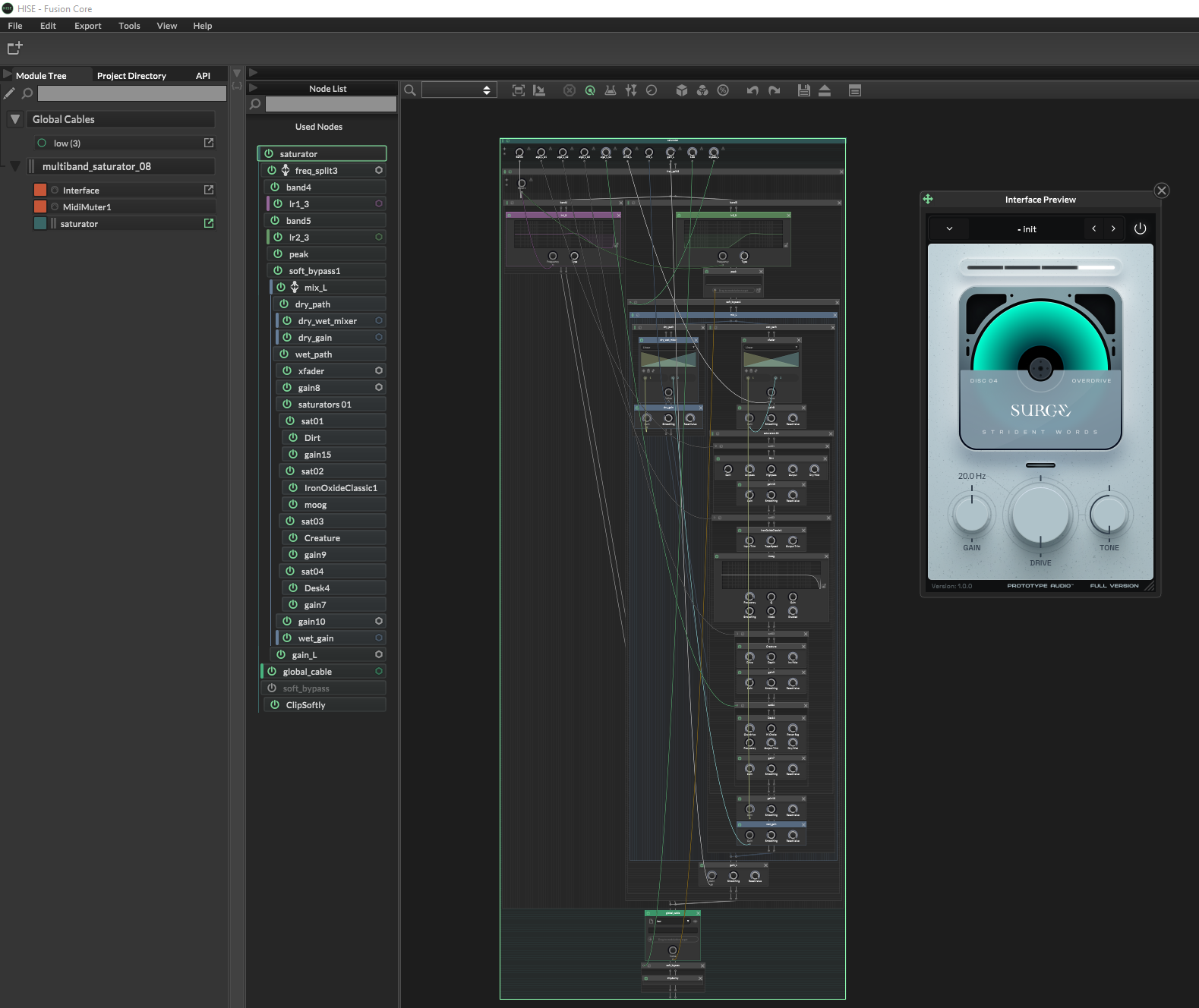Toggle power of moog node
Image resolution: width=1199 pixels, height=1008 pixels.
[x=293, y=504]
